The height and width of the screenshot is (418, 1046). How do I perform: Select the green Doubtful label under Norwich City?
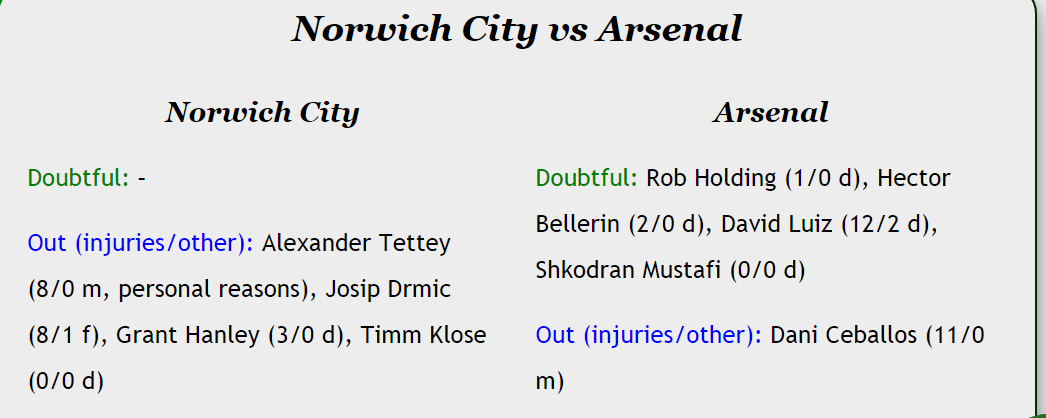point(78,178)
